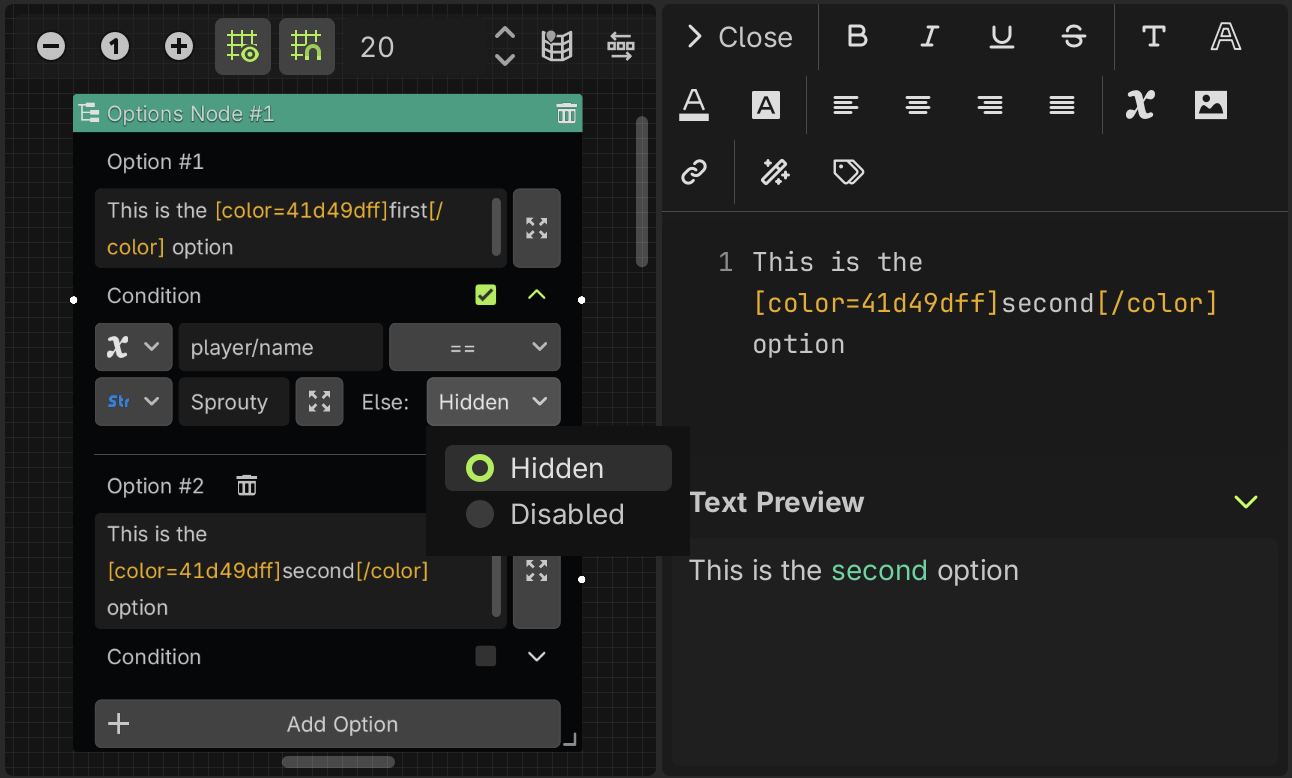Open the Else Hidden dropdown

494,401
